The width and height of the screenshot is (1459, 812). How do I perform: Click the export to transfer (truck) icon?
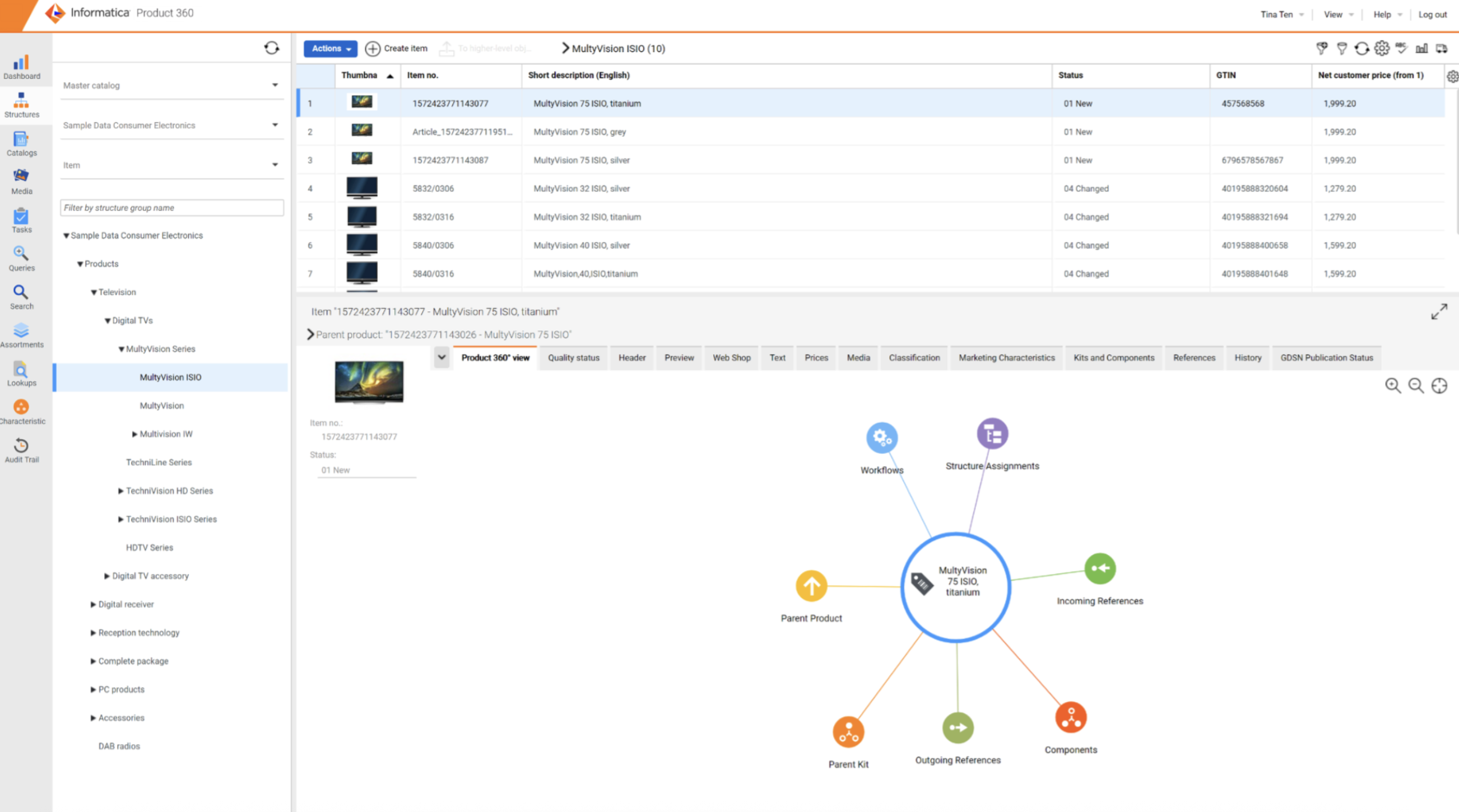[x=1442, y=49]
